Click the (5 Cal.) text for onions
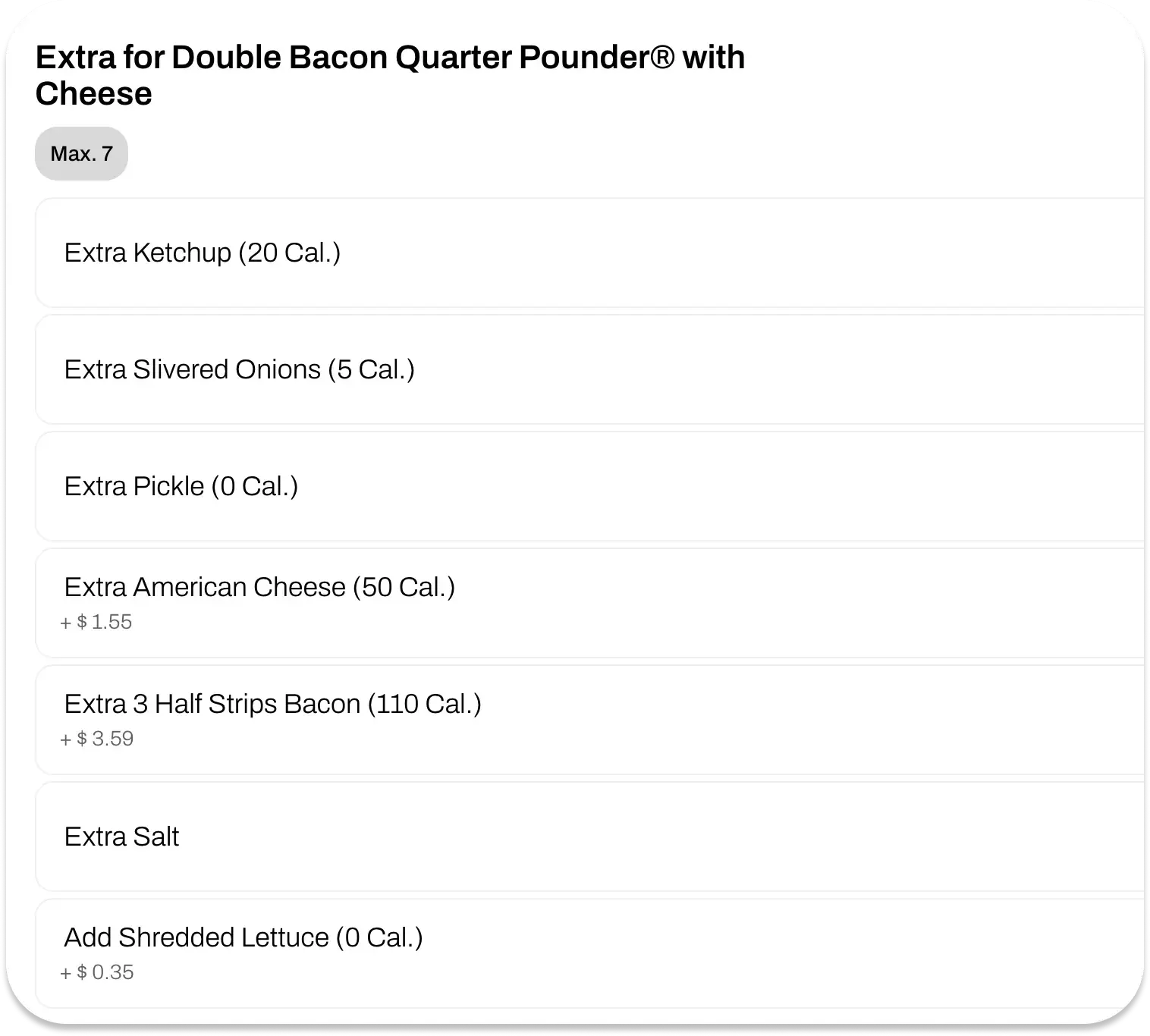This screenshot has height=1036, width=1150. (x=372, y=369)
